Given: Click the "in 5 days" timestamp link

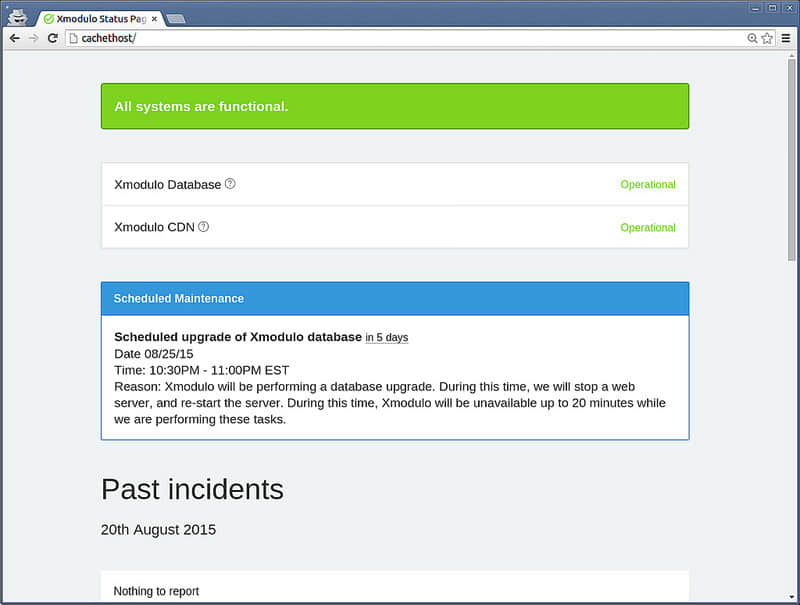Looking at the screenshot, I should point(387,337).
